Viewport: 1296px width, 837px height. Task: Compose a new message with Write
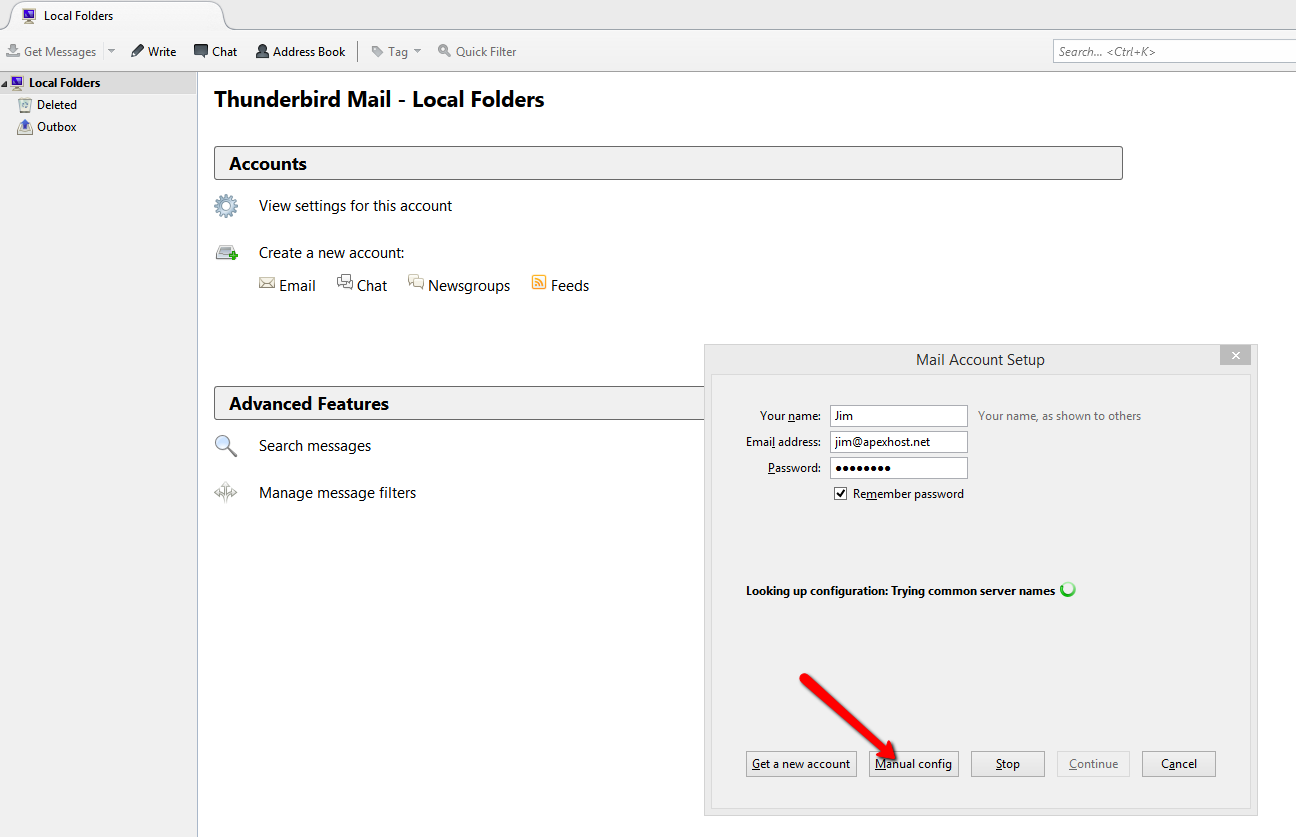point(153,51)
